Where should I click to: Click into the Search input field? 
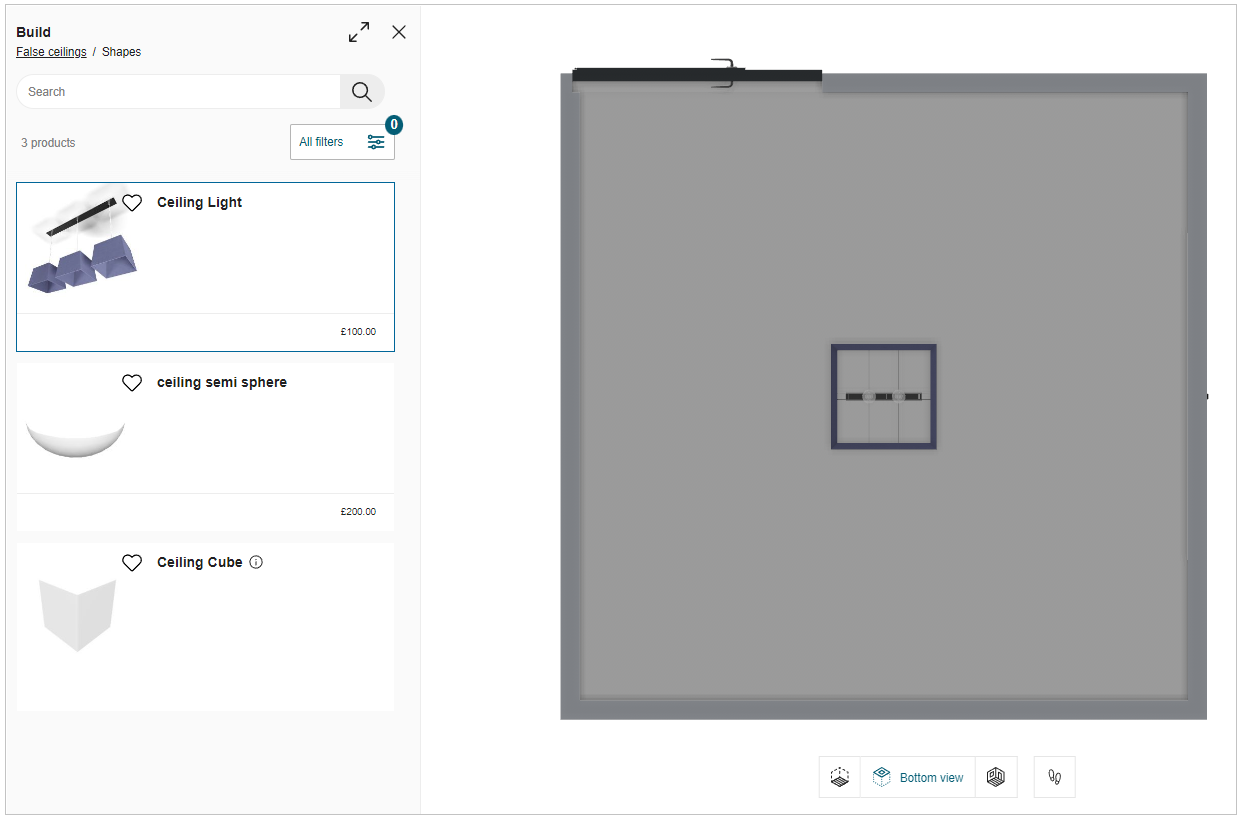point(180,92)
